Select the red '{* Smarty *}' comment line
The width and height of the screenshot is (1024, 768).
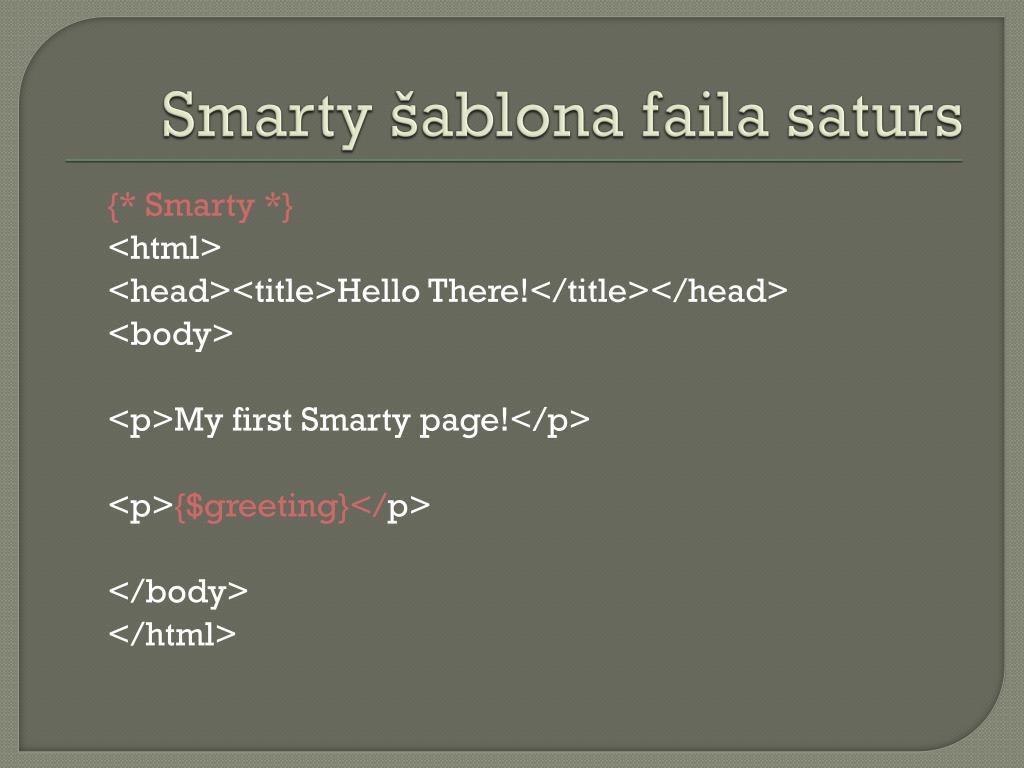pyautogui.click(x=200, y=206)
